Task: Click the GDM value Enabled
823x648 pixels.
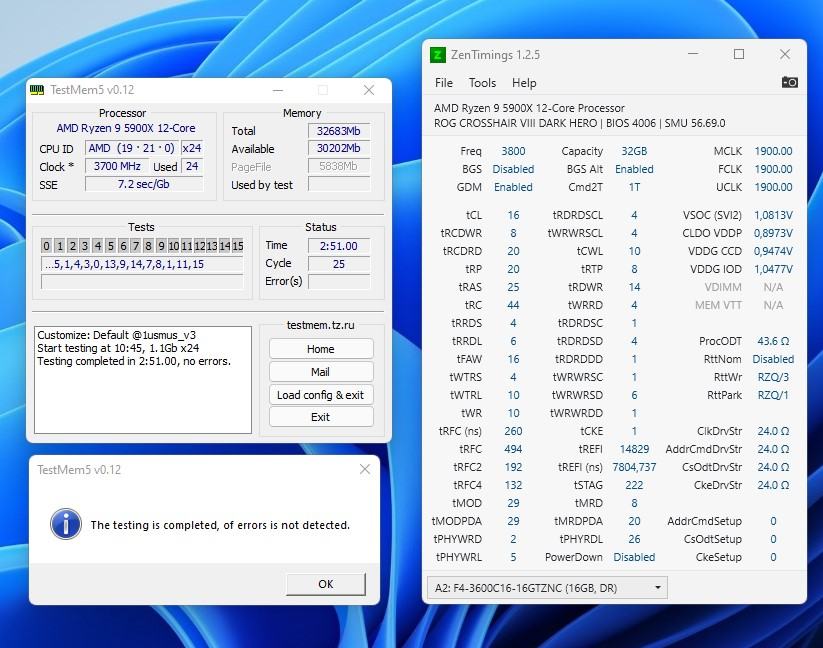Action: click(513, 187)
